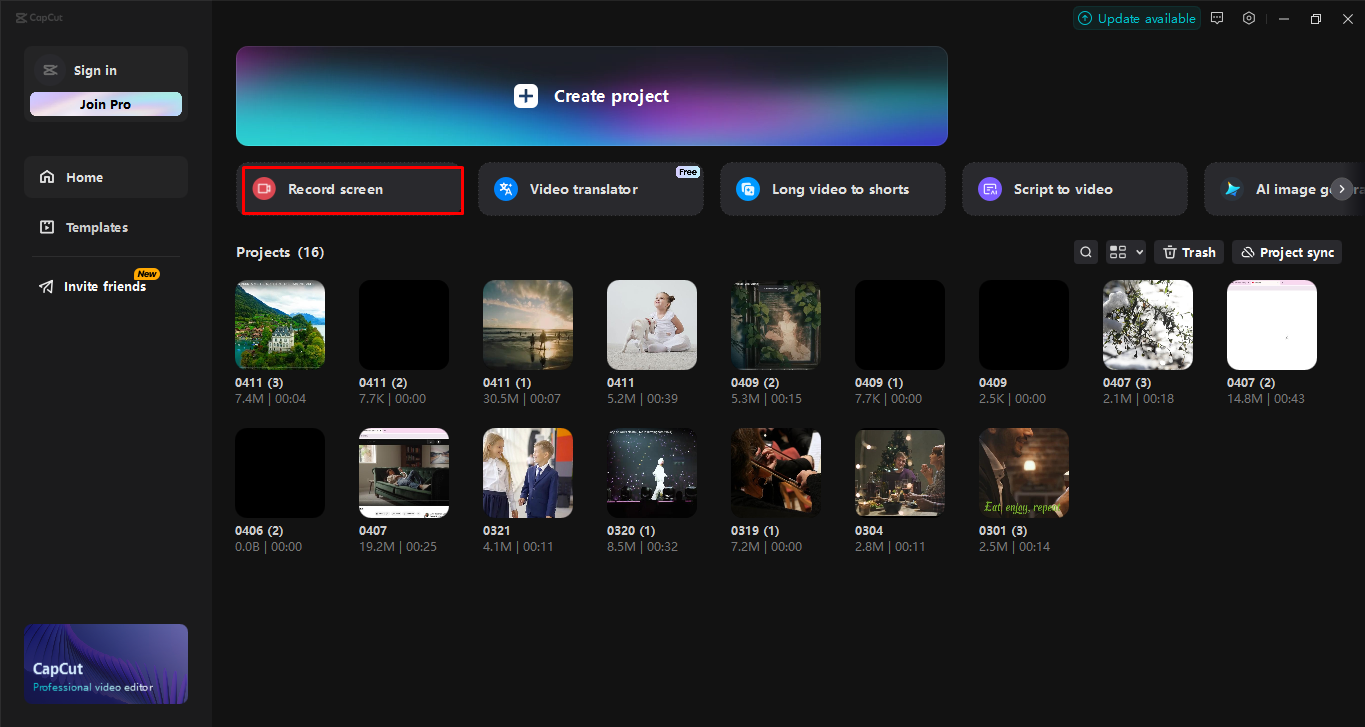Open project 0411 (1) thumbnail
1365x727 pixels.
[x=528, y=325]
